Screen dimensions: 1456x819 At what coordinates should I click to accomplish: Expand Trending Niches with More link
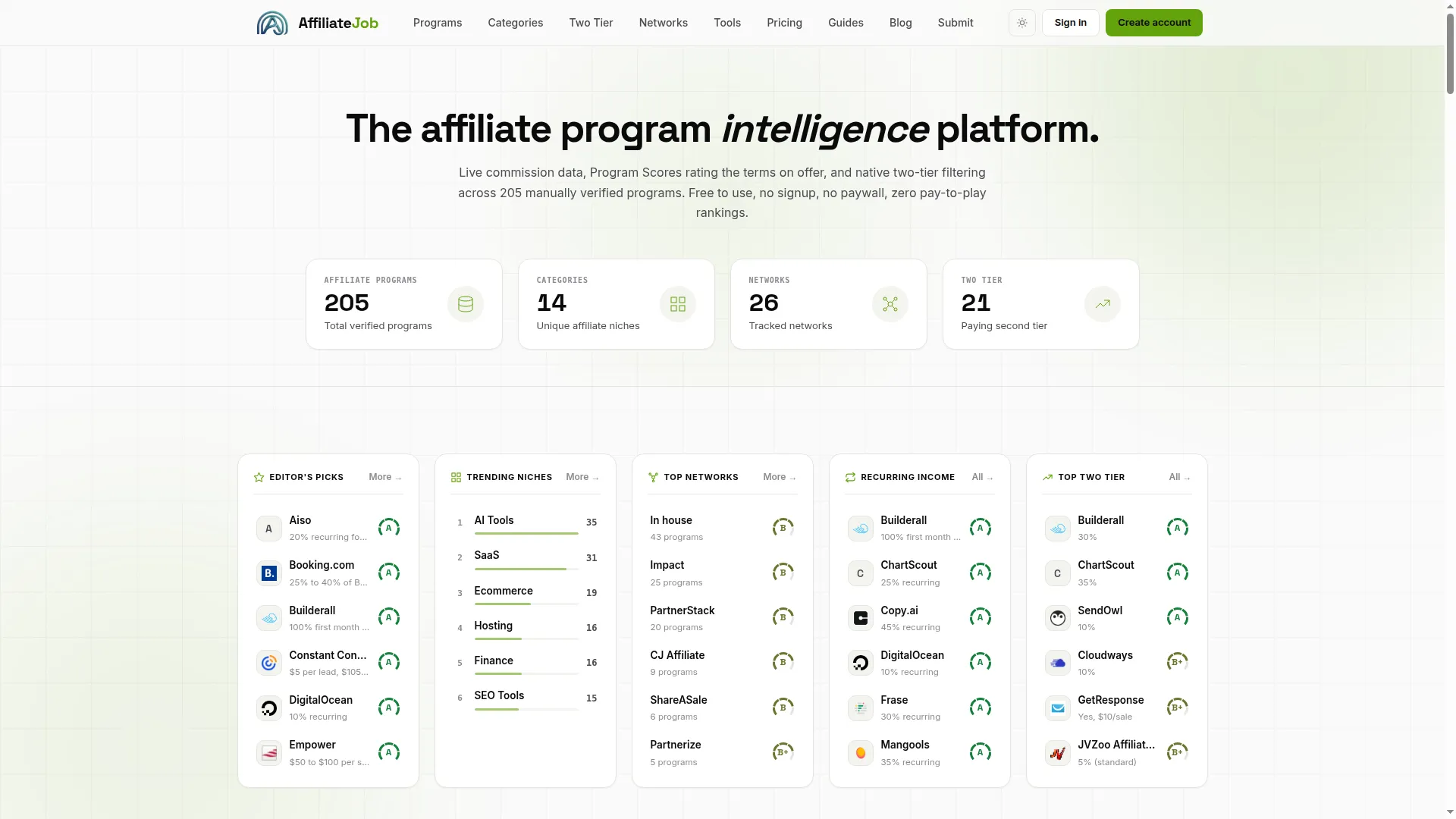[582, 477]
